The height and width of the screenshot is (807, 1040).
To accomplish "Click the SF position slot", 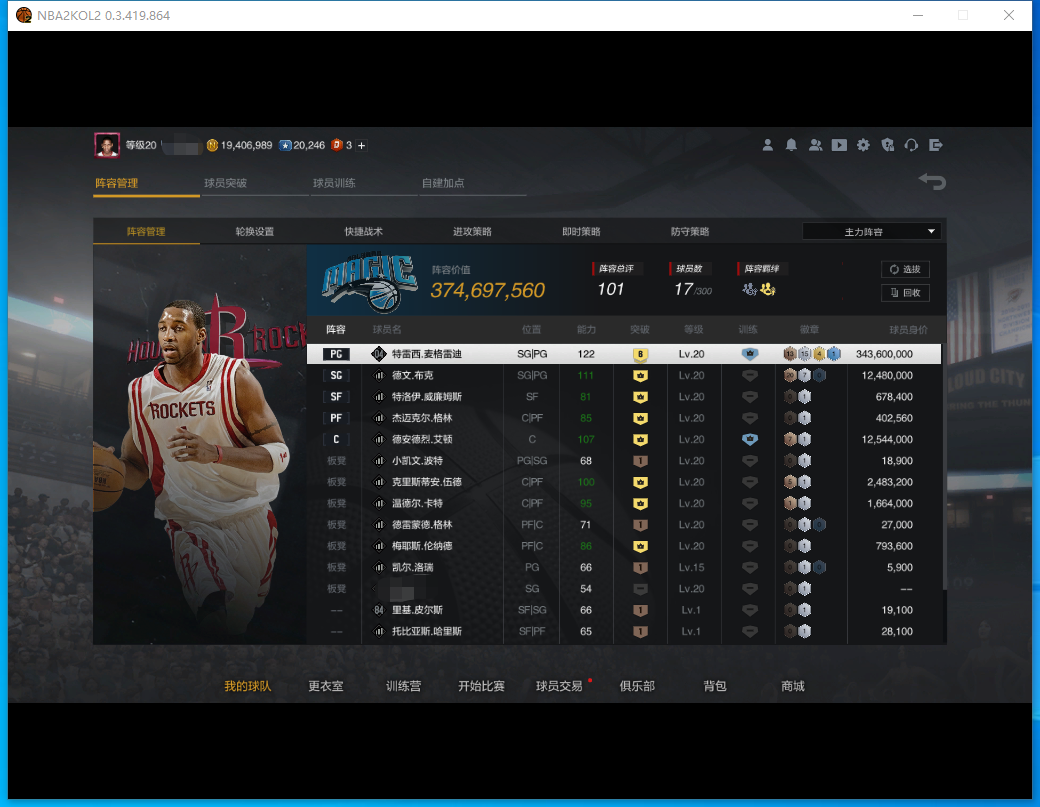I will point(336,397).
